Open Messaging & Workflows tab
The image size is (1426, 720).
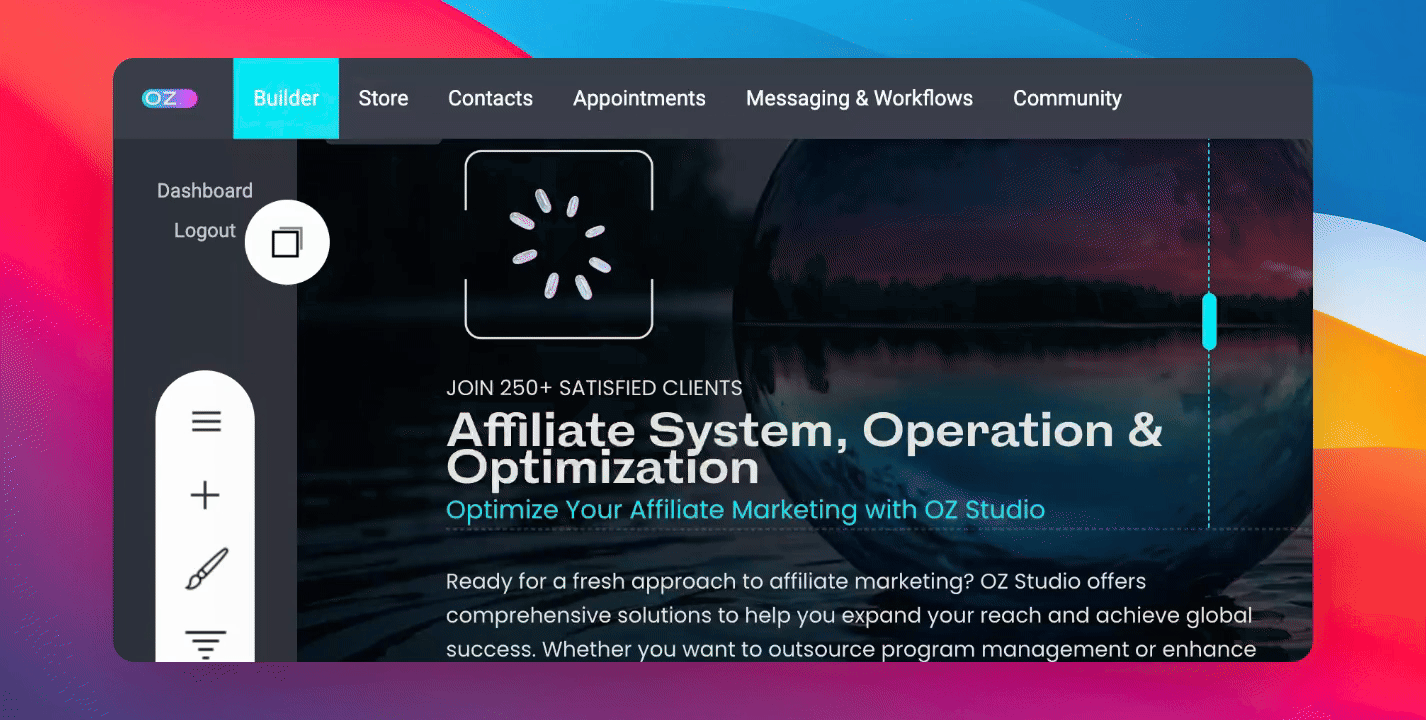click(859, 98)
